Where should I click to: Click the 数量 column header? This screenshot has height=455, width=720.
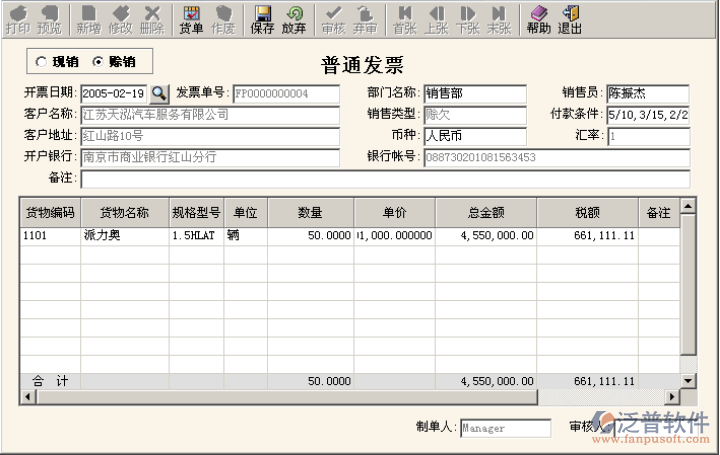click(311, 212)
